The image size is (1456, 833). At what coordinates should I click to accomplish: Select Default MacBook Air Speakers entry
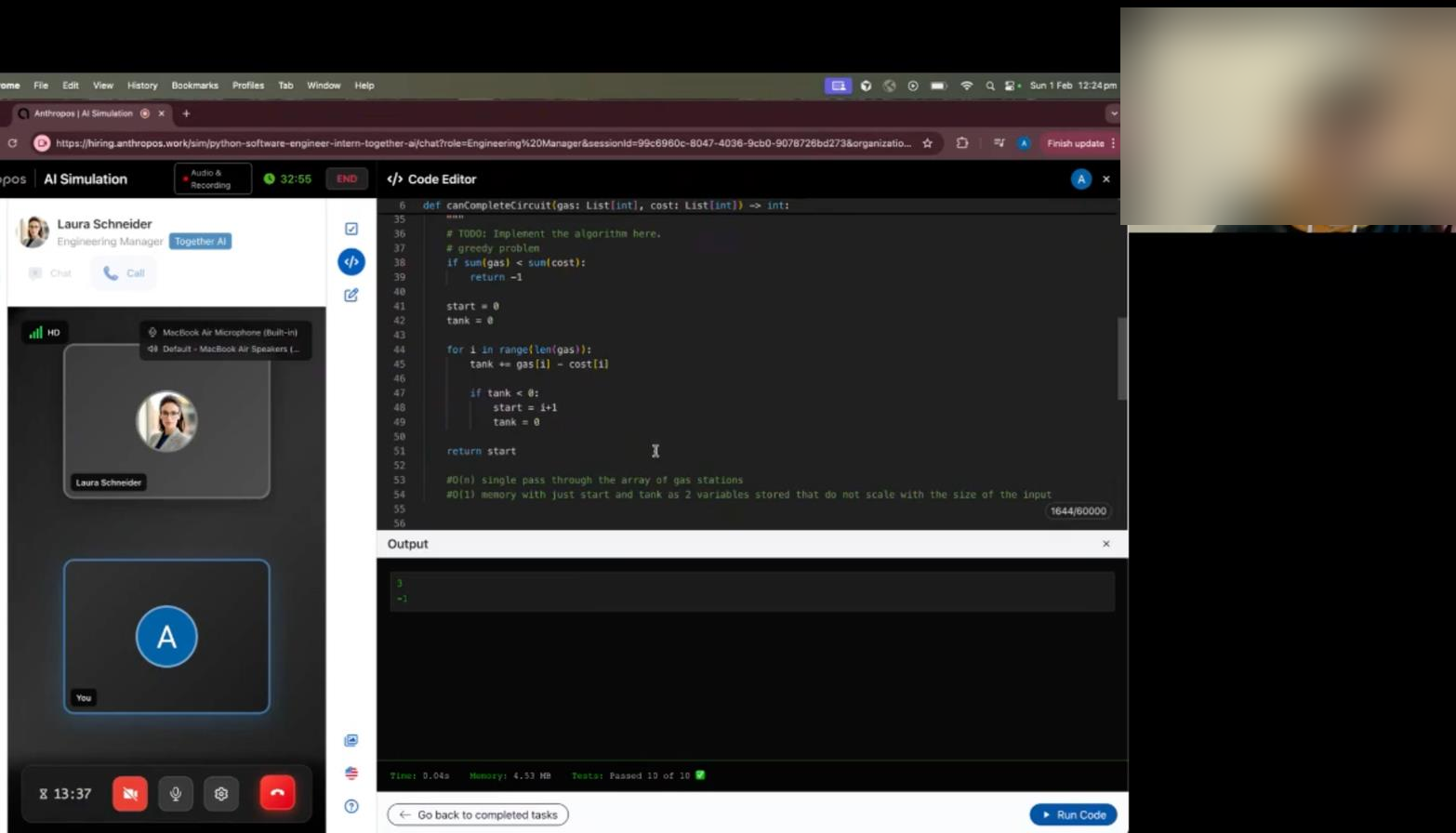coord(224,349)
